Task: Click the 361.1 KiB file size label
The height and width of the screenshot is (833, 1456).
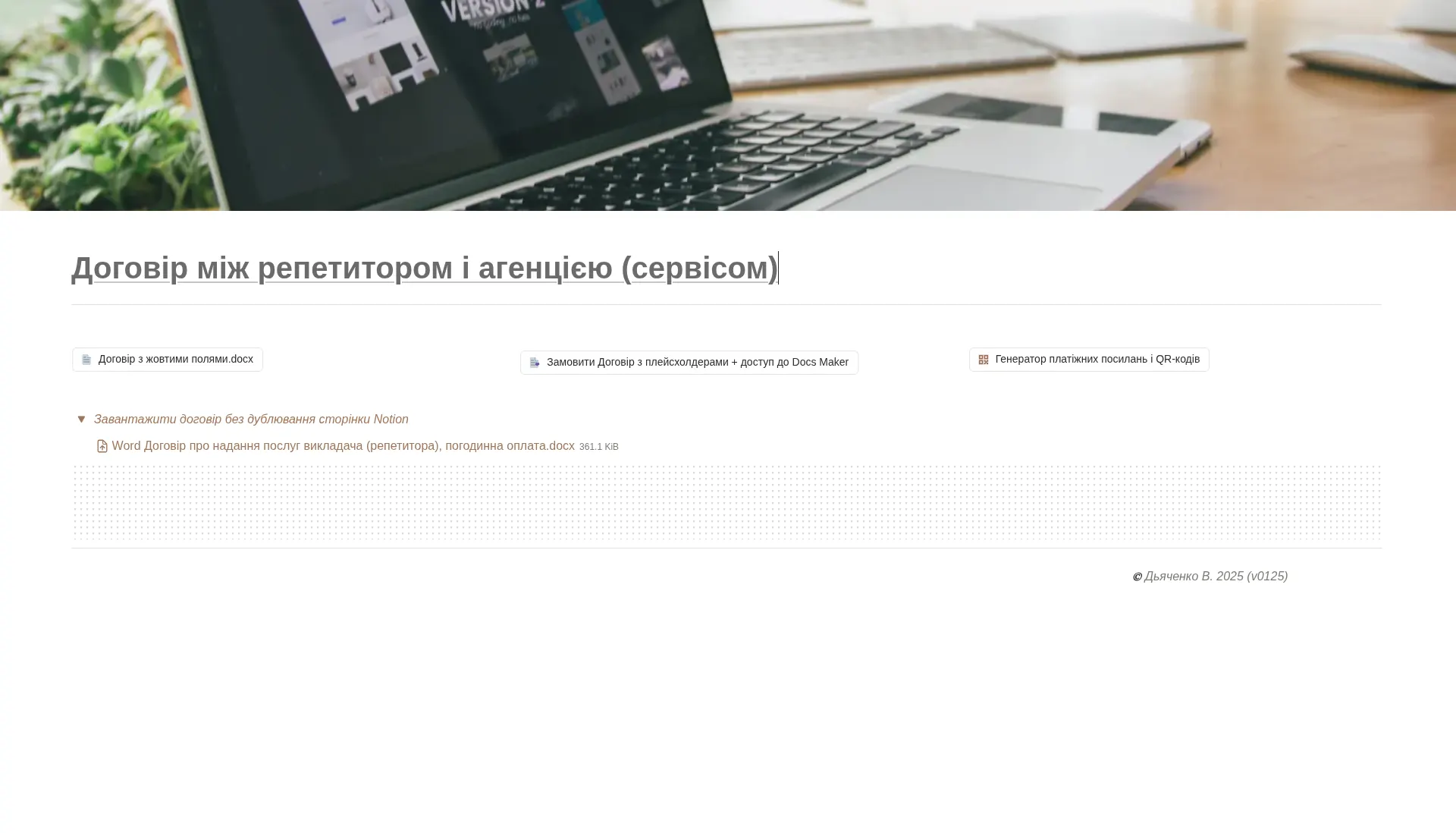Action: [598, 446]
